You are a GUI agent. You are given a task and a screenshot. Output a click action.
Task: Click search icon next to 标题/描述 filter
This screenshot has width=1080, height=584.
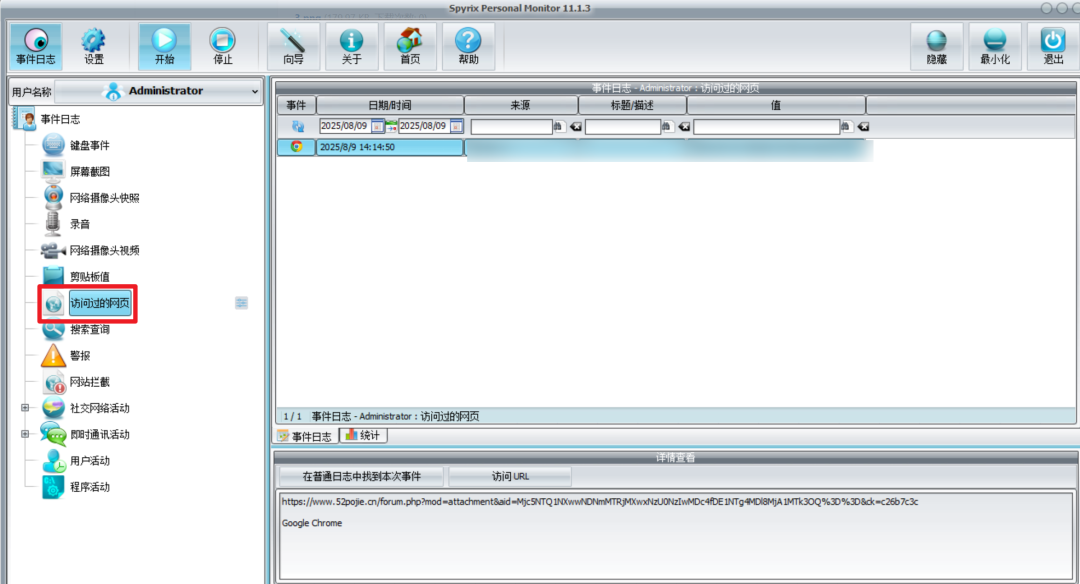pyautogui.click(x=666, y=126)
